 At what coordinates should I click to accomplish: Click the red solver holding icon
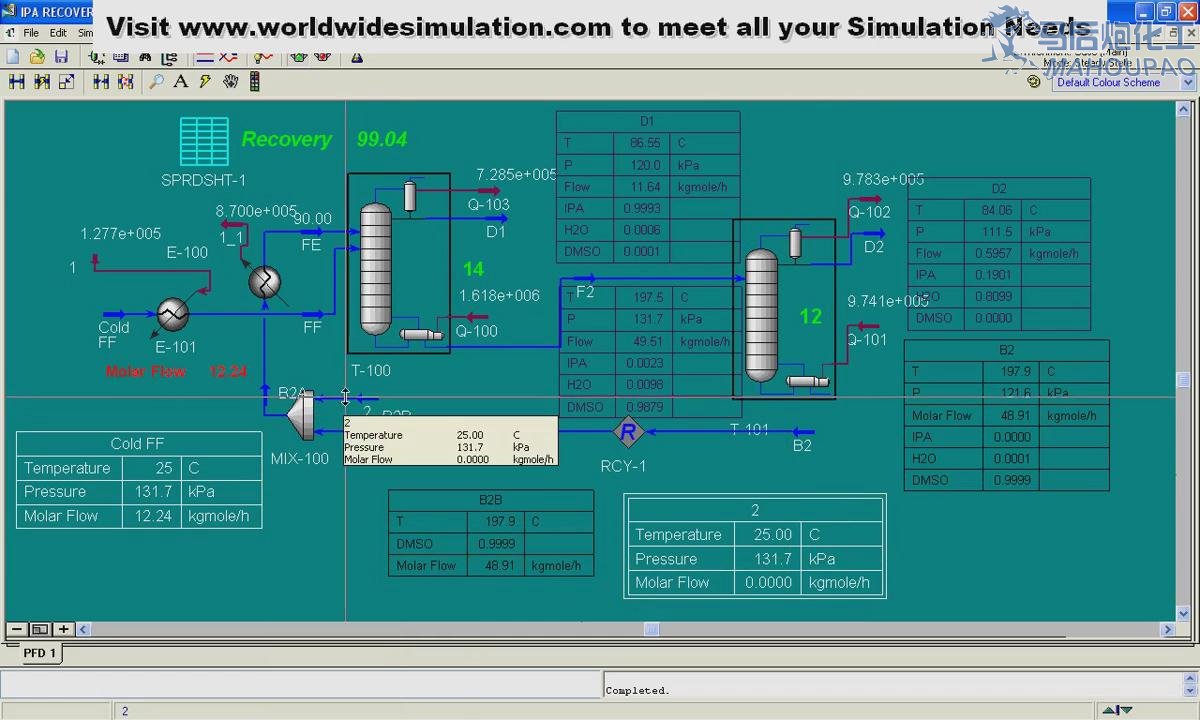pyautogui.click(x=322, y=57)
